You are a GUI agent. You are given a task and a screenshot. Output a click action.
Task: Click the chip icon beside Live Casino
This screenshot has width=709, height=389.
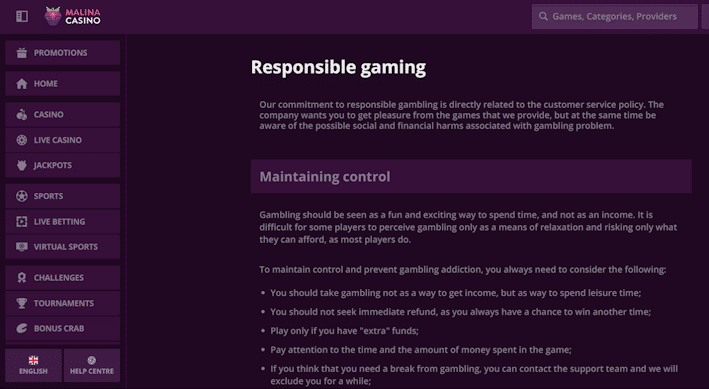click(x=22, y=140)
